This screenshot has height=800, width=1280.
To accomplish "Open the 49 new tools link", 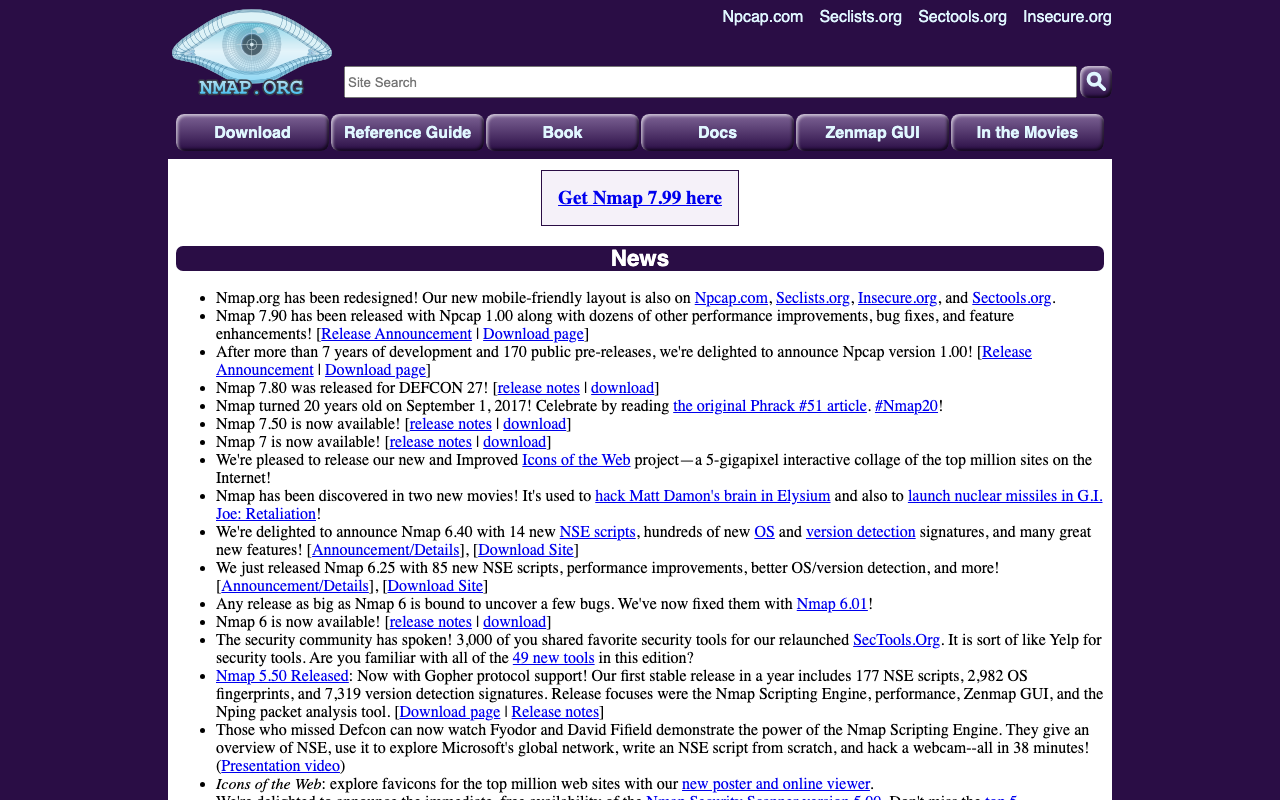I will click(x=554, y=658).
